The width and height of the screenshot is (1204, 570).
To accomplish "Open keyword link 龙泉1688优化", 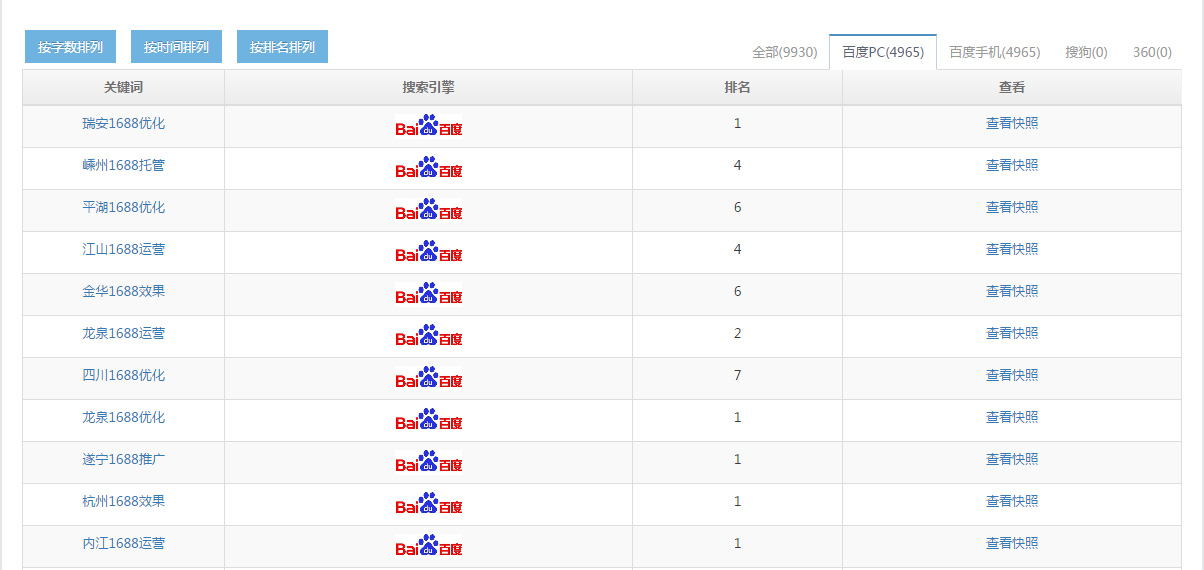I will 124,418.
